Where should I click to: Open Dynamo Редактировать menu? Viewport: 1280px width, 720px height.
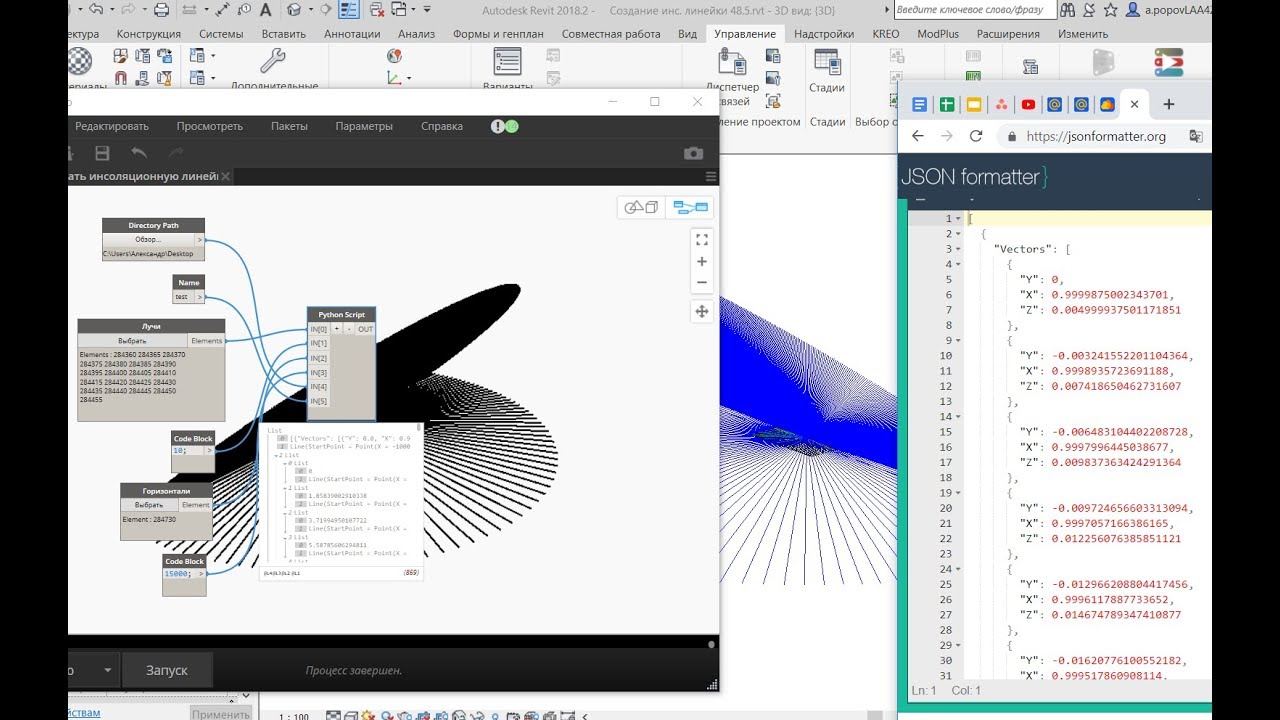(112, 126)
